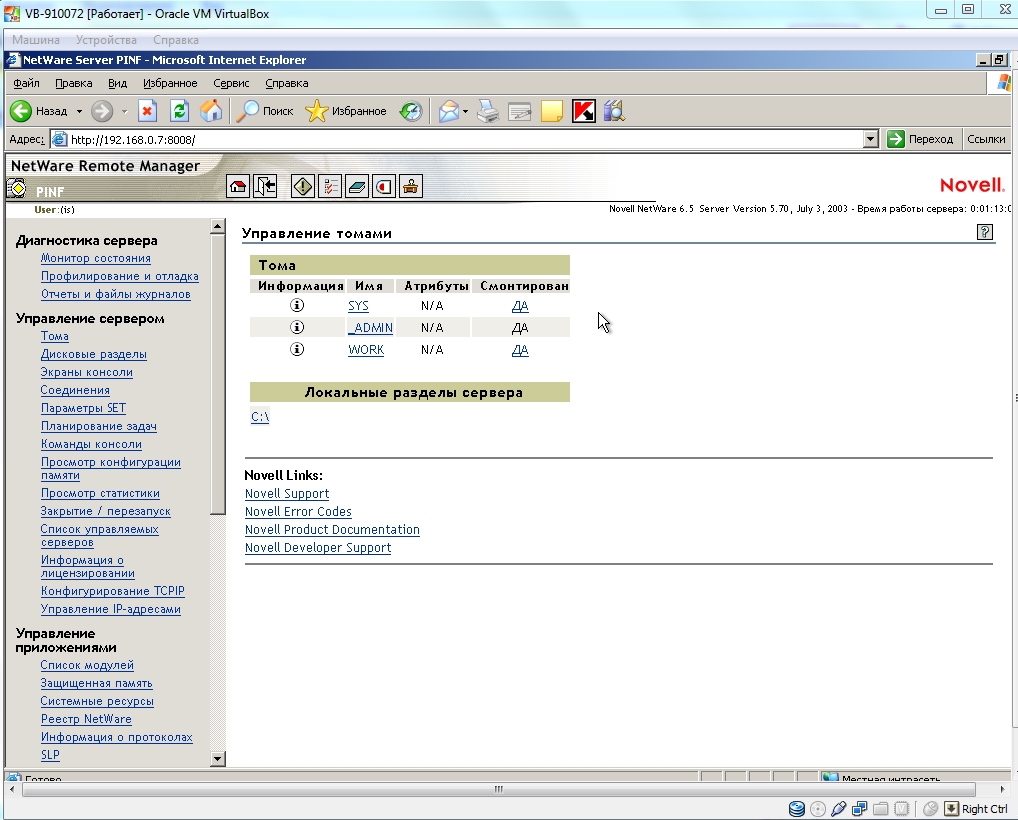The height and width of the screenshot is (820, 1018).
Task: Open the Дисковые разделы sidebar link
Action: click(x=93, y=354)
